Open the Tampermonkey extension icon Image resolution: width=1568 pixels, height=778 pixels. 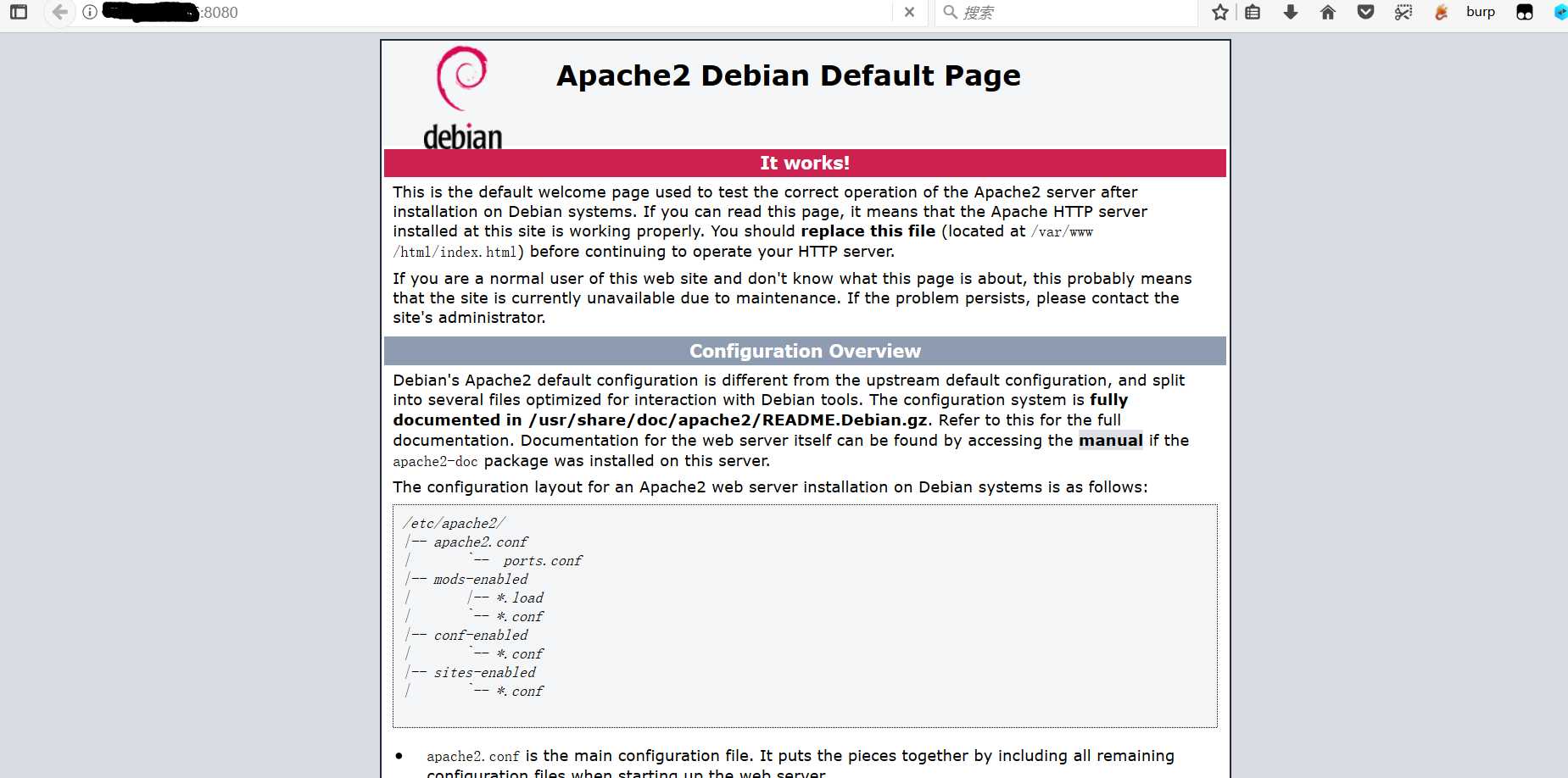(1525, 12)
